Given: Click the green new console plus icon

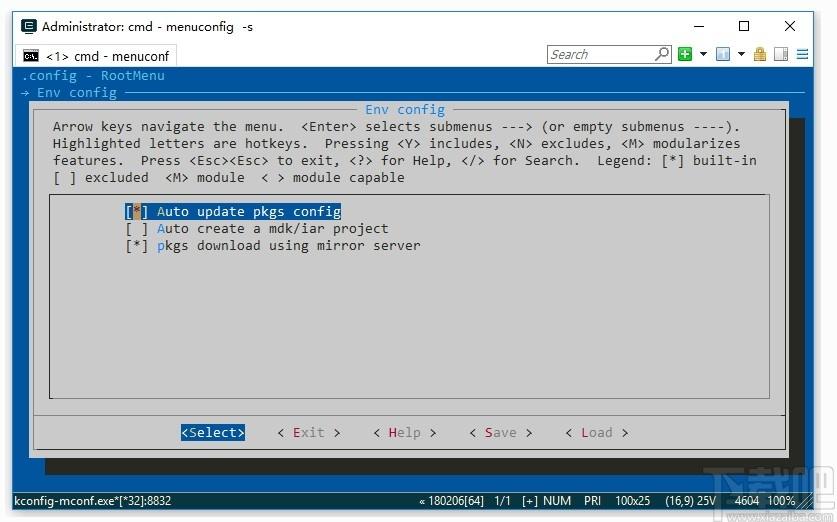Looking at the screenshot, I should coord(685,54).
